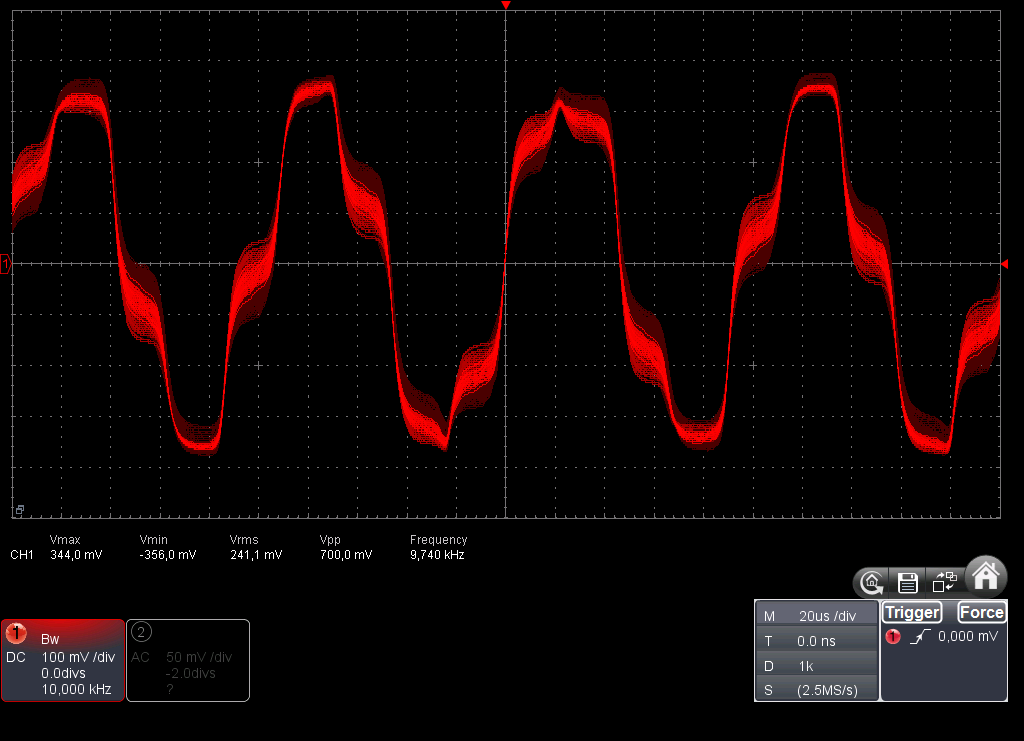Click the channel 1 ground marker on left edge

(x=6, y=264)
